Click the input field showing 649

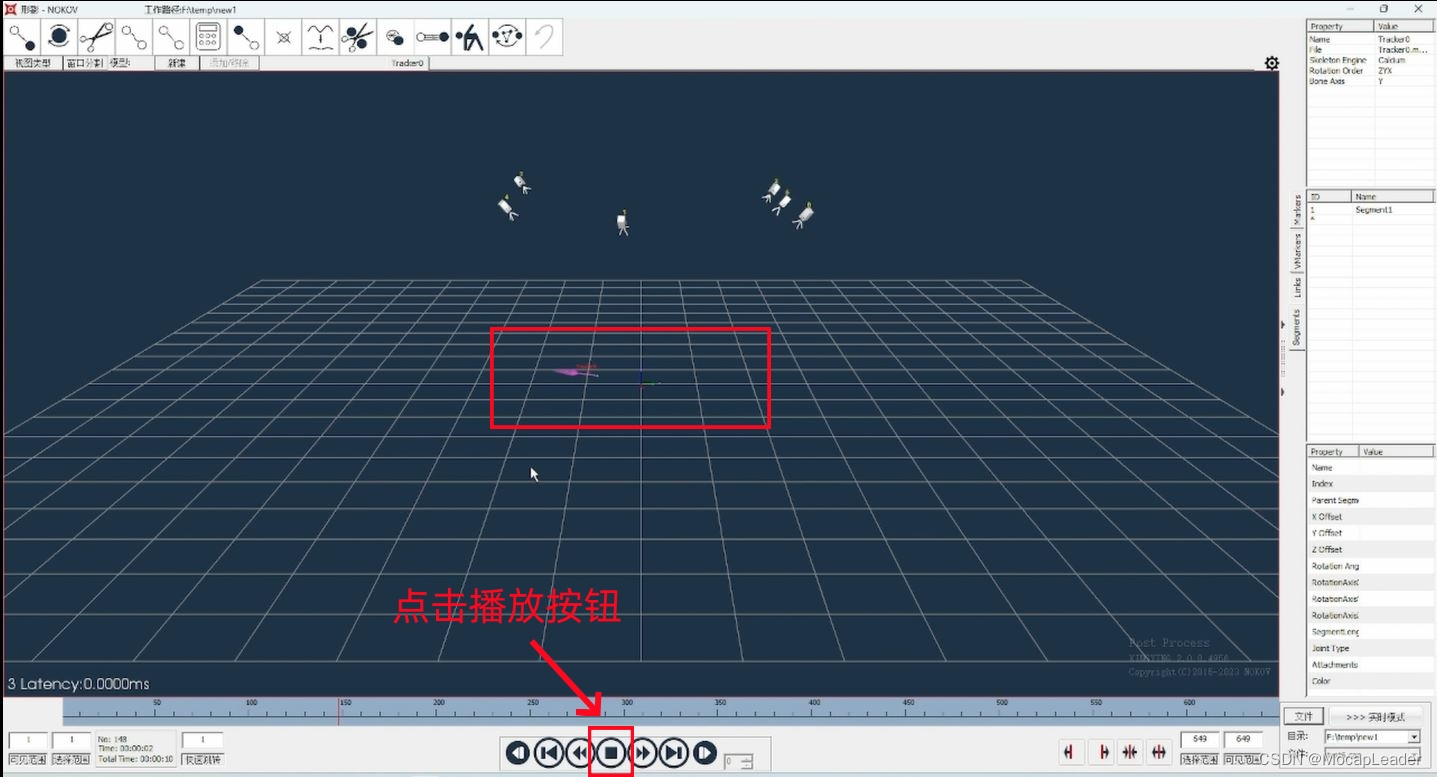pos(1243,739)
